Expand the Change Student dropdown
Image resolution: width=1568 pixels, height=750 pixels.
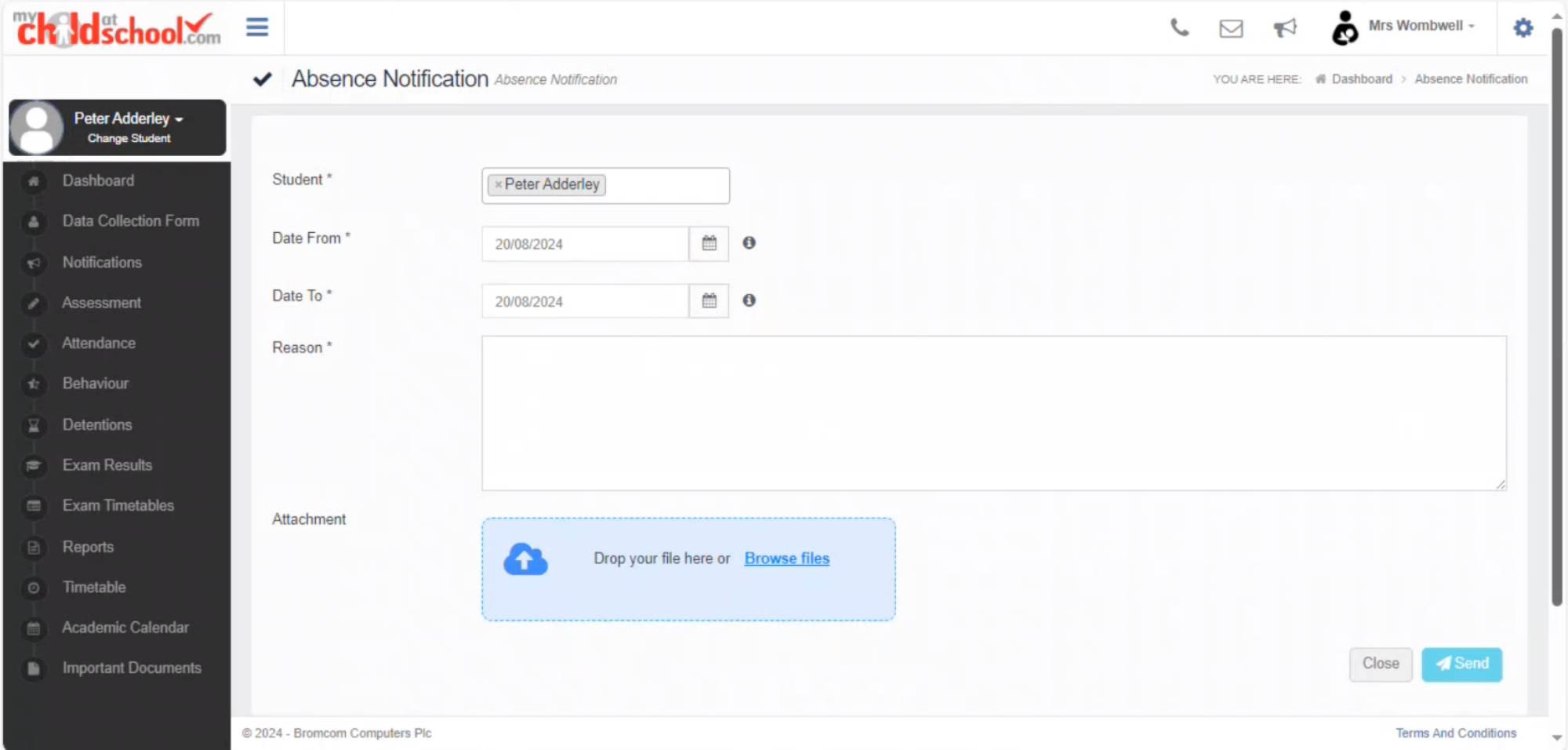[x=129, y=137]
